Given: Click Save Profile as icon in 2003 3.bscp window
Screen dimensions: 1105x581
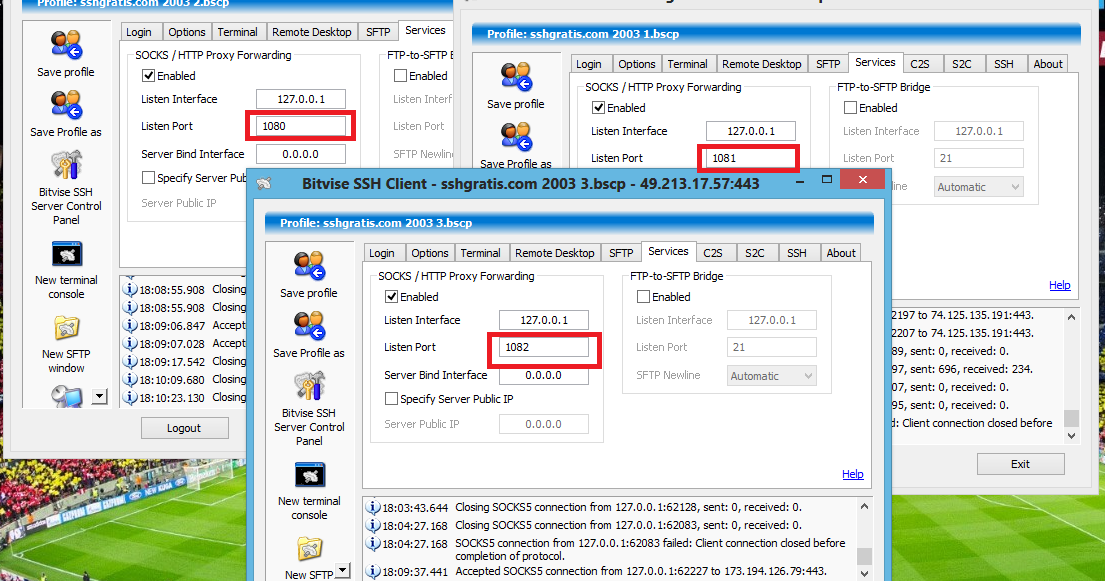Looking at the screenshot, I should pos(309,326).
